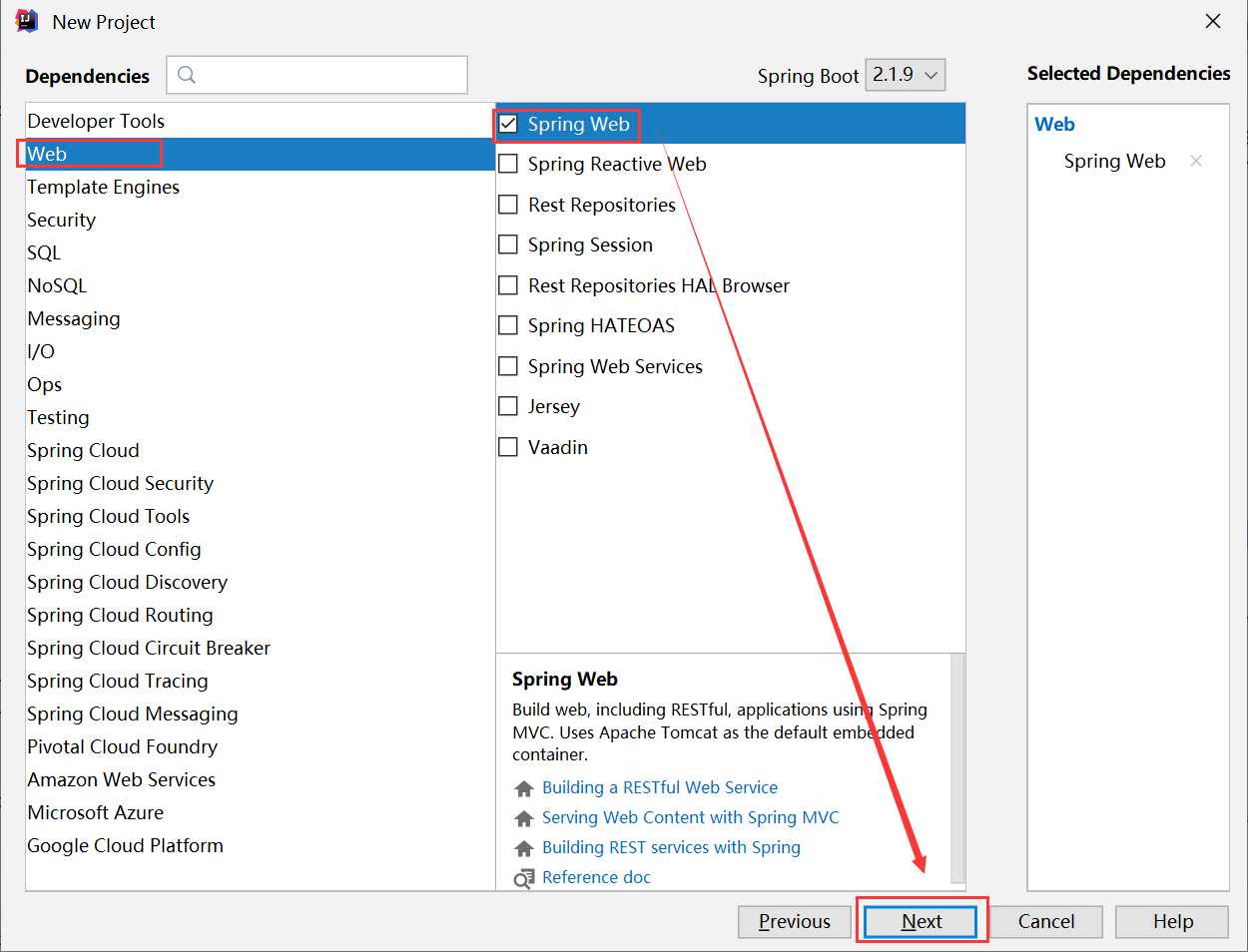Tick the Jersey dependency checkbox
1248x952 pixels.
[508, 406]
